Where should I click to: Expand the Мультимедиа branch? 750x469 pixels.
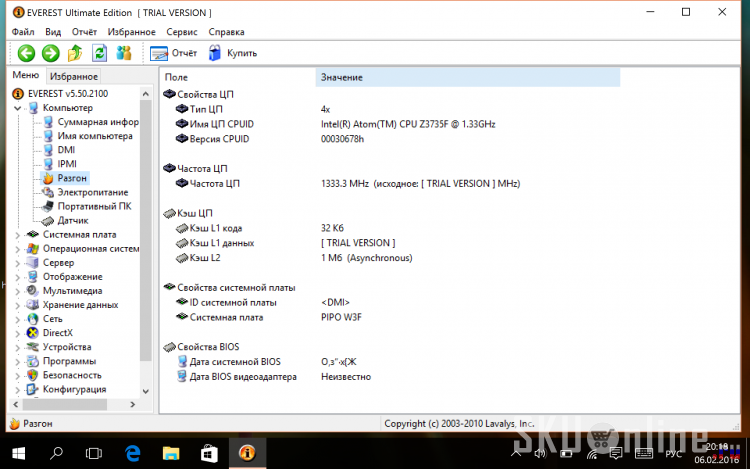[17, 291]
